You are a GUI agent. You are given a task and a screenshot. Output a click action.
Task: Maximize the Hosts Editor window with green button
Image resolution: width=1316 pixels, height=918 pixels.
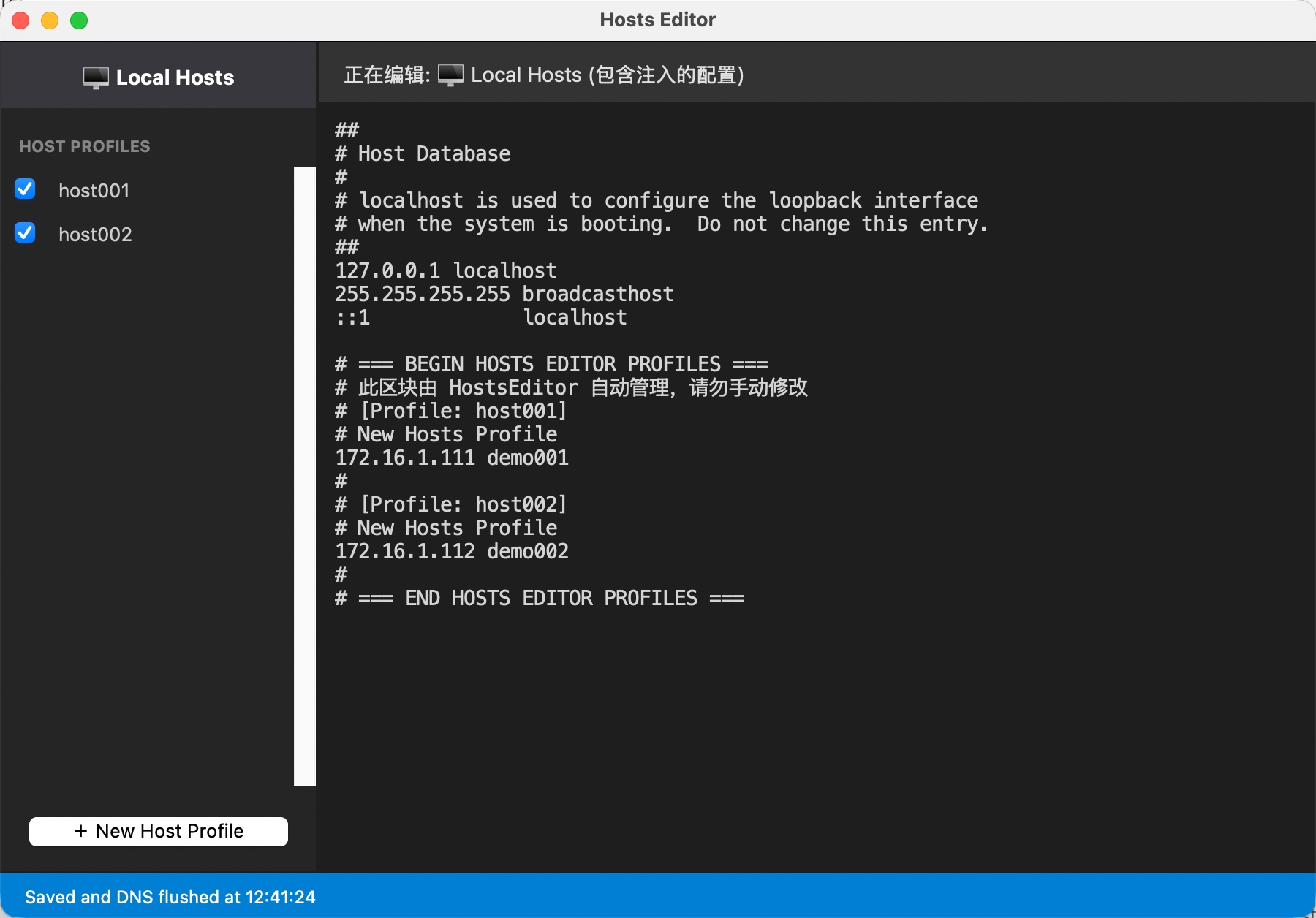tap(79, 20)
